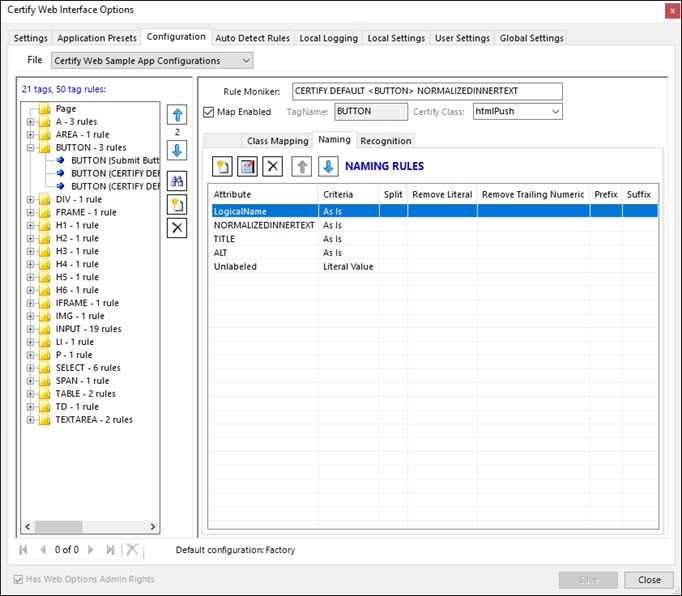Click the Page folder icon in tree
The width and height of the screenshot is (682, 596).
pos(44,109)
